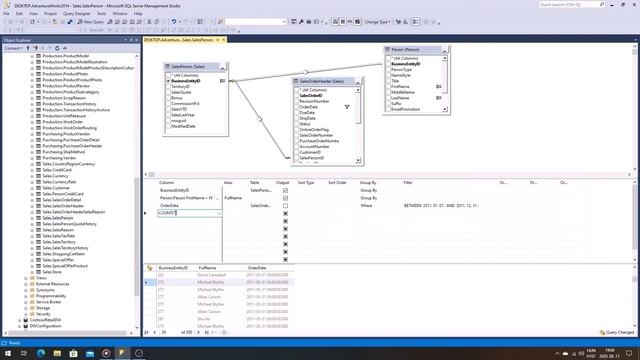
Task: Show the Criteria pane via its toolbar icon
Action: click(343, 22)
